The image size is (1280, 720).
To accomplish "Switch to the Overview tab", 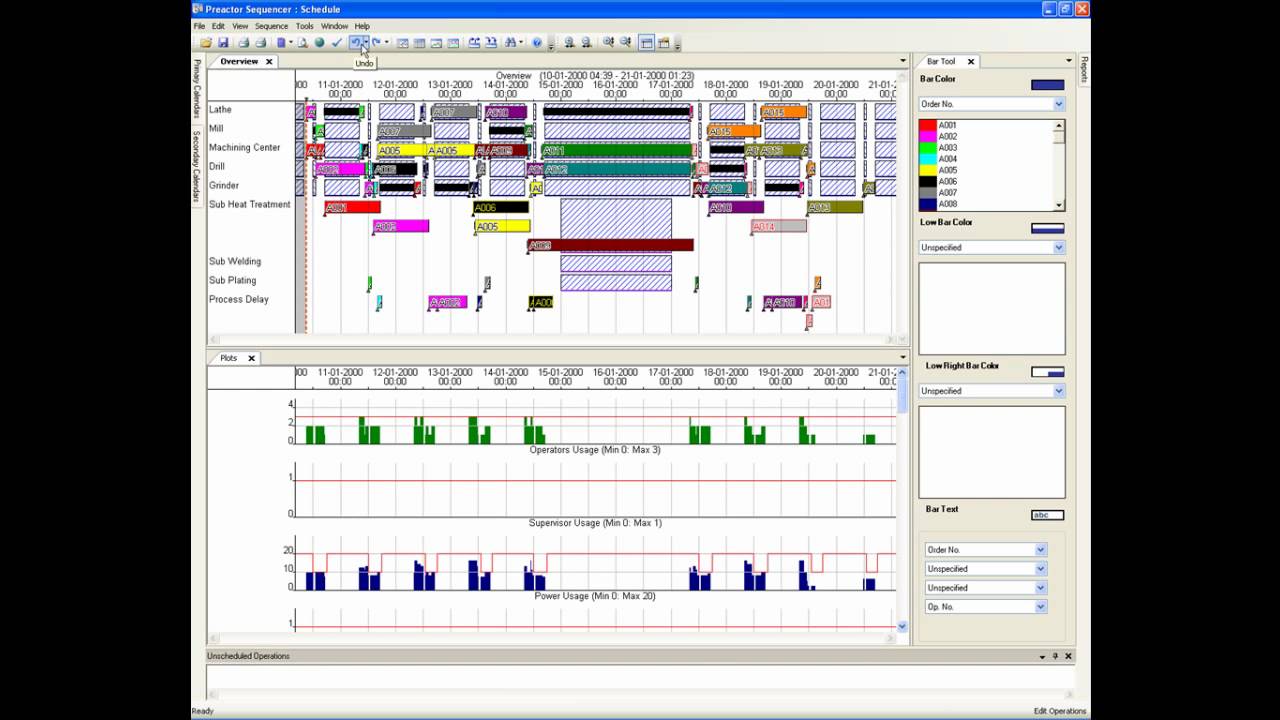I will pyautogui.click(x=239, y=62).
